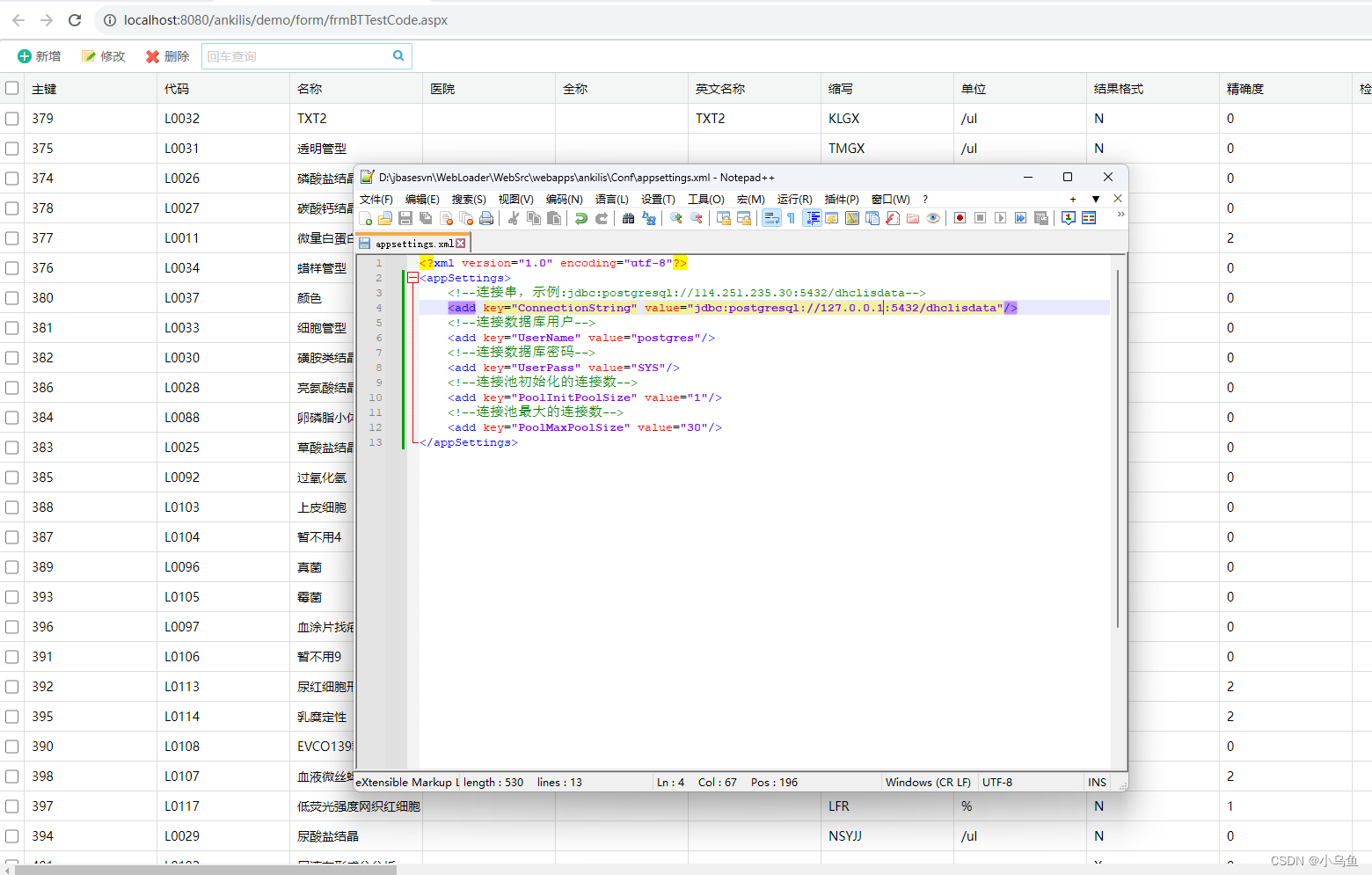Open the 搜索(S) menu in Notepad++

pos(469,200)
